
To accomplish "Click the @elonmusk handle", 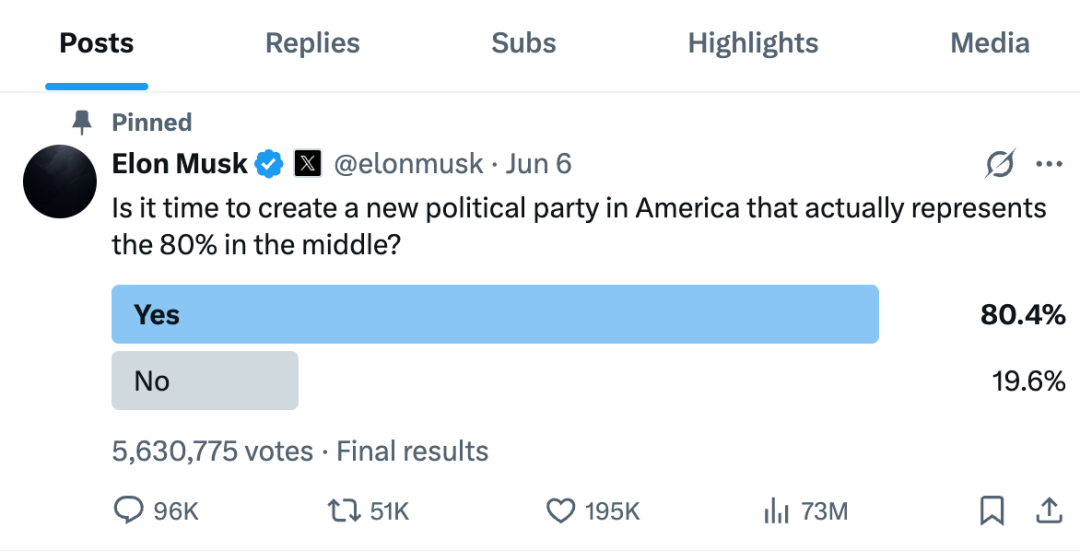I will coord(408,164).
